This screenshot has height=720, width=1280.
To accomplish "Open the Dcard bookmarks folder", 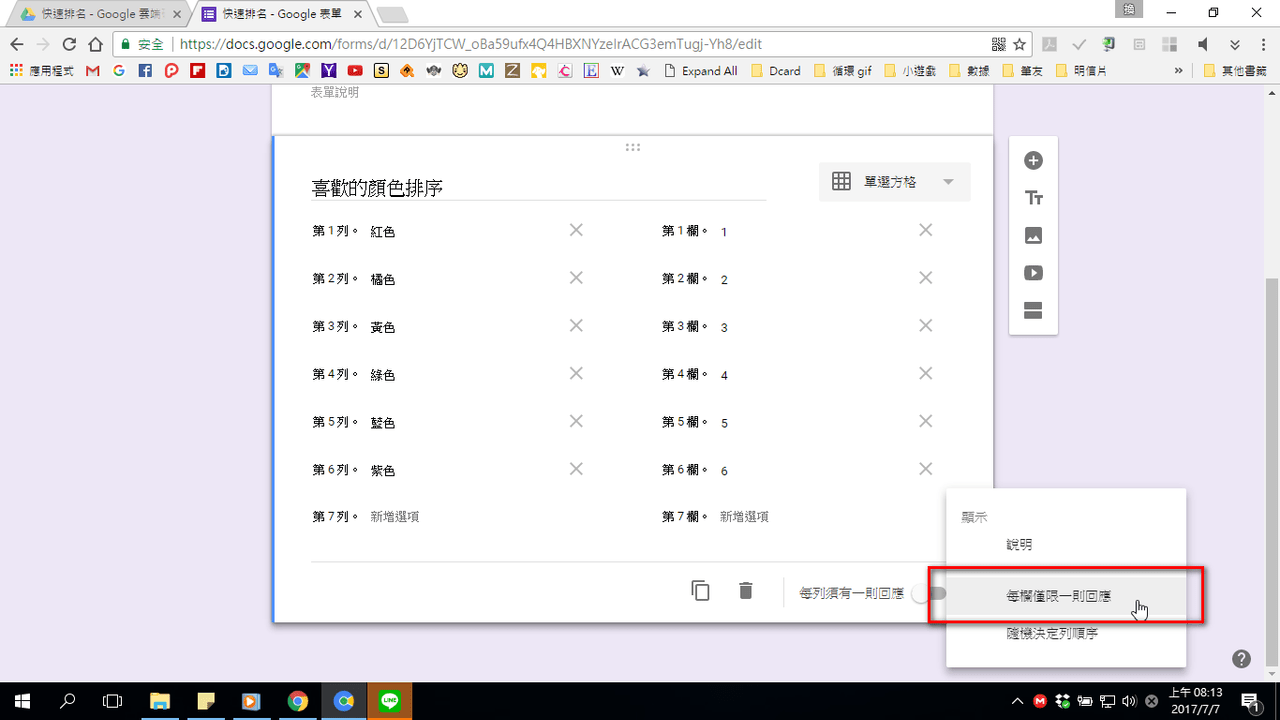I will point(776,71).
